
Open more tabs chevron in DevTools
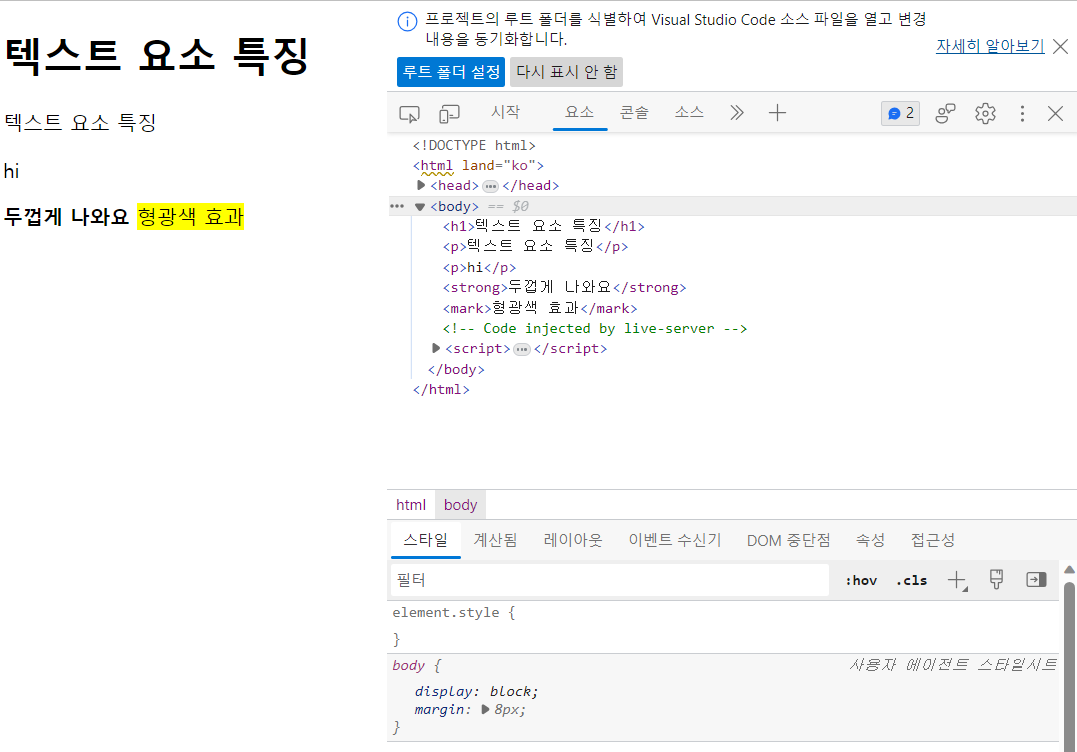pyautogui.click(x=736, y=113)
